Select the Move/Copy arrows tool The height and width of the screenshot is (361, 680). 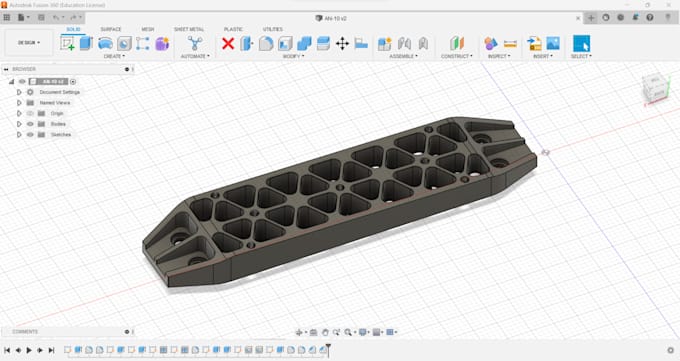342,43
